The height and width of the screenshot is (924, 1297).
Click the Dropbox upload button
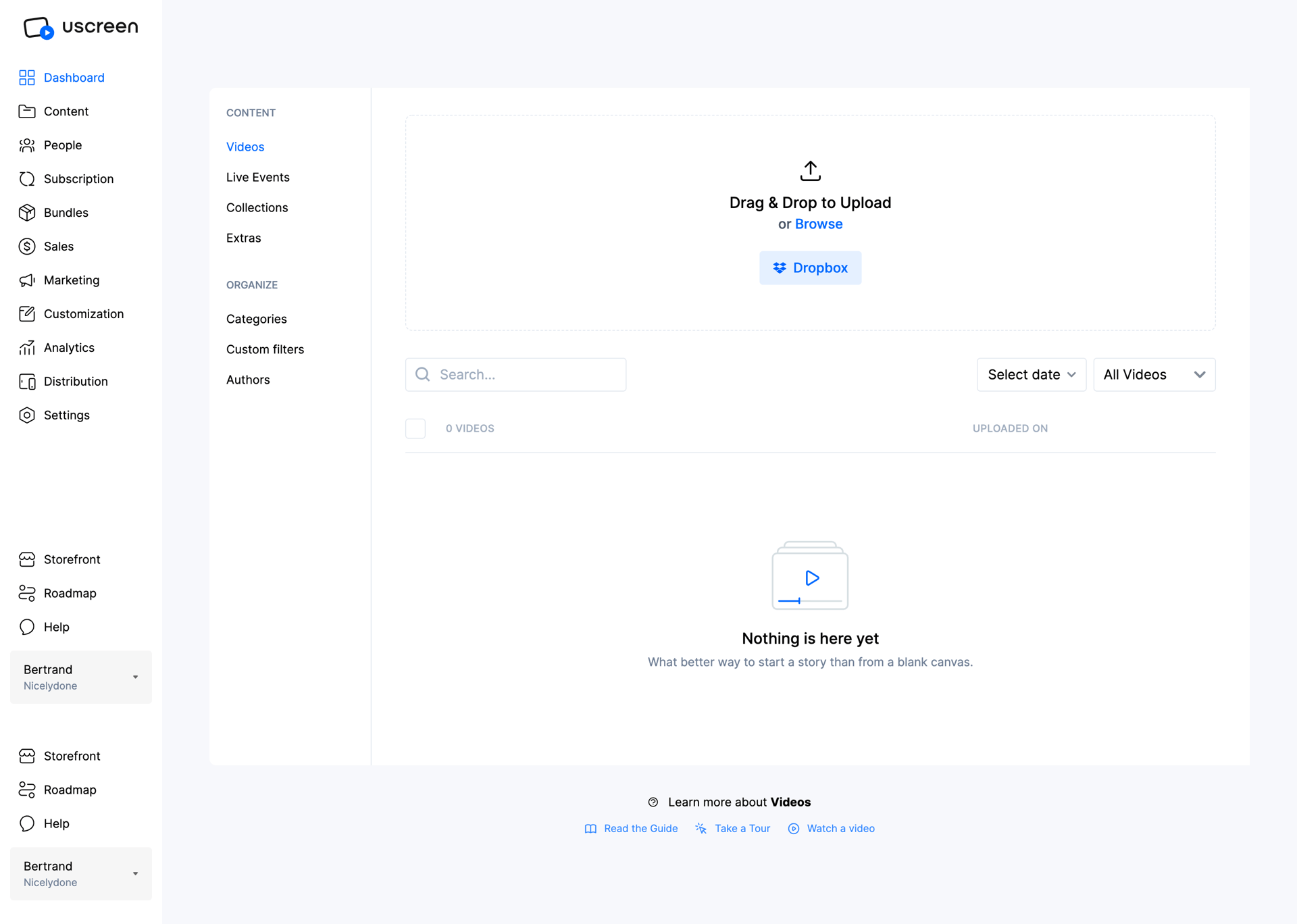[x=810, y=267]
